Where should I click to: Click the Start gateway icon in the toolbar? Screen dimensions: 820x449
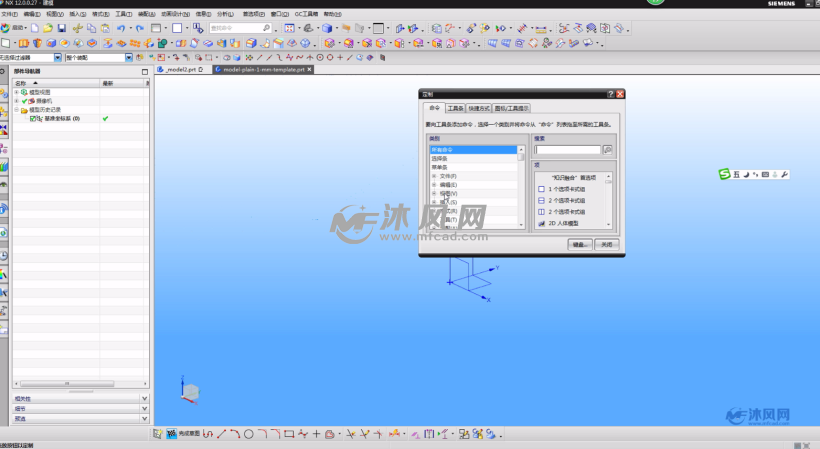5,28
